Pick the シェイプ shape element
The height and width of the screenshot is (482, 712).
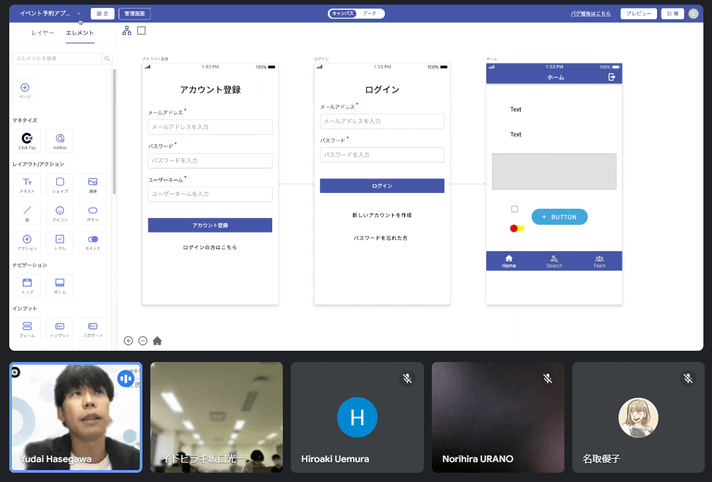59,184
